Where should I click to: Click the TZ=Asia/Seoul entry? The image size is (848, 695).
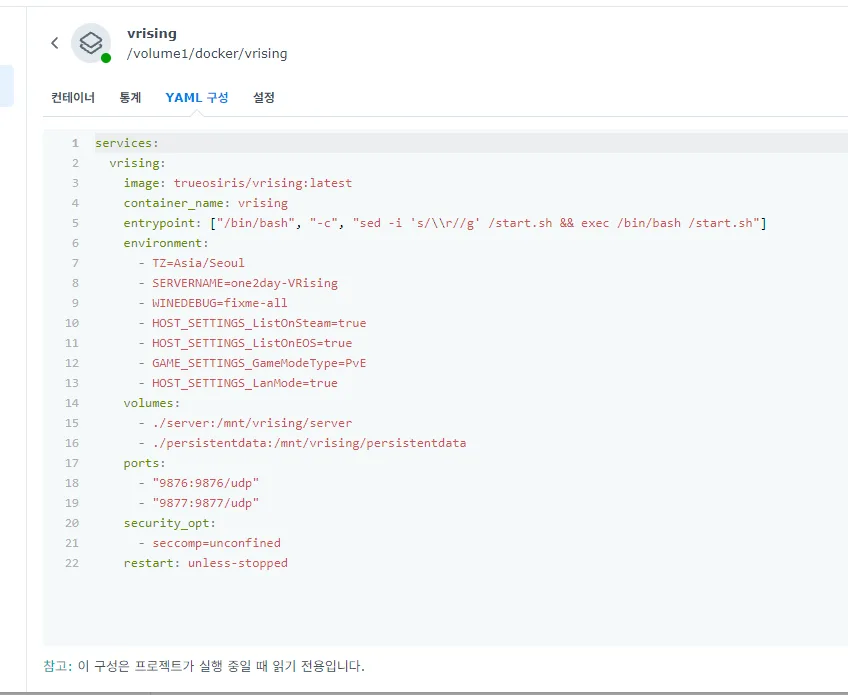point(198,263)
